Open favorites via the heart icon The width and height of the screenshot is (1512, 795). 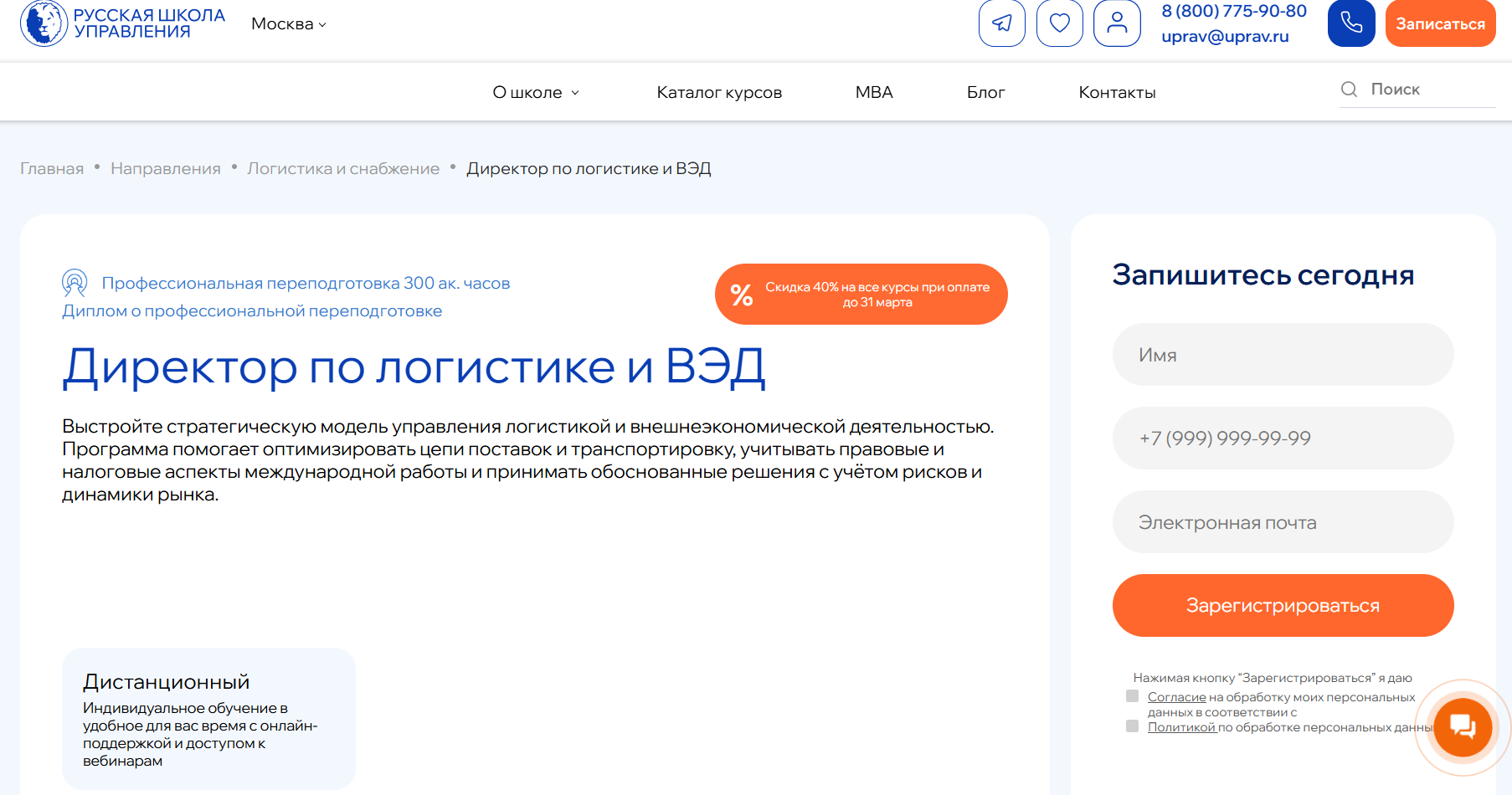tap(1059, 23)
